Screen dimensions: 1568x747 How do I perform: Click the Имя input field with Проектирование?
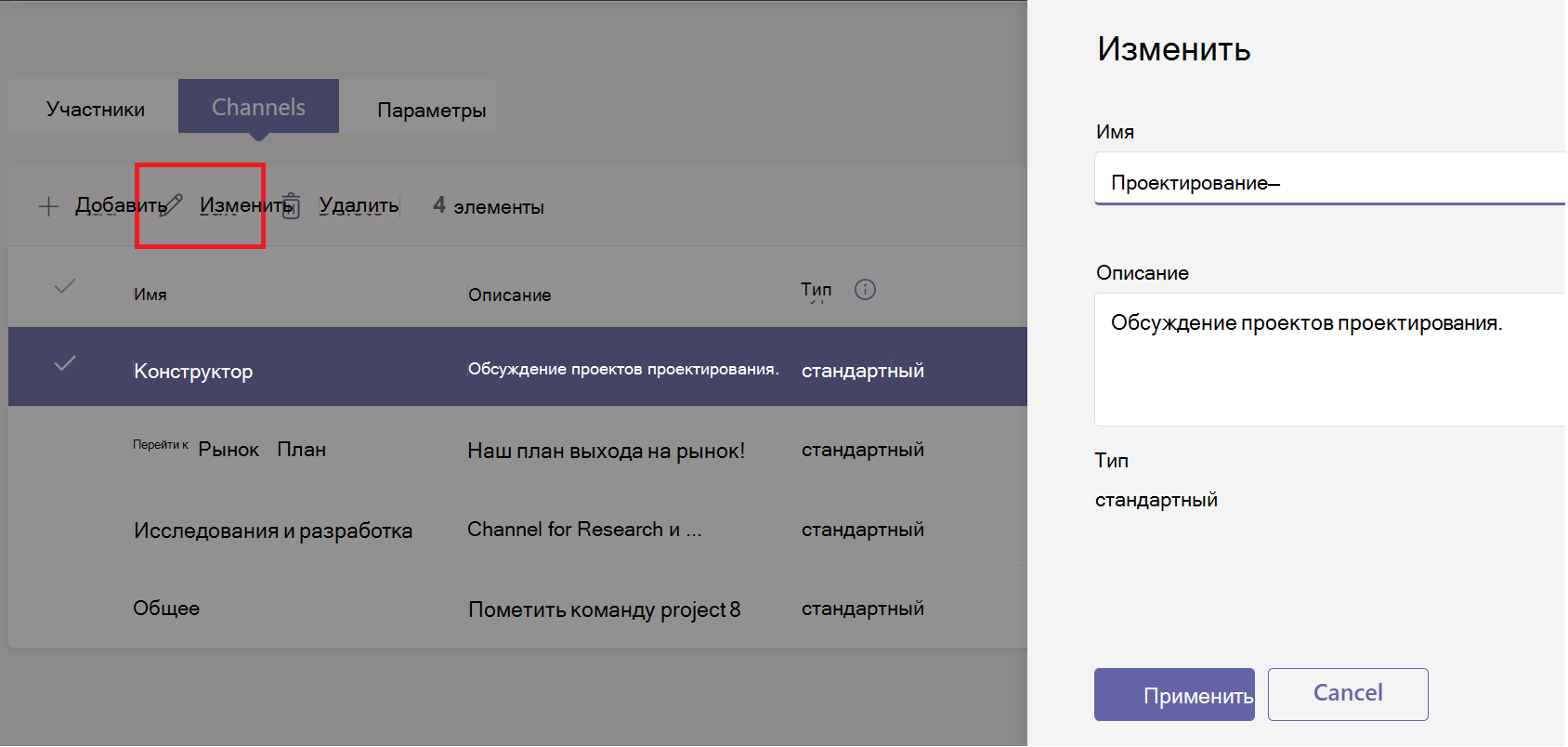(1330, 178)
